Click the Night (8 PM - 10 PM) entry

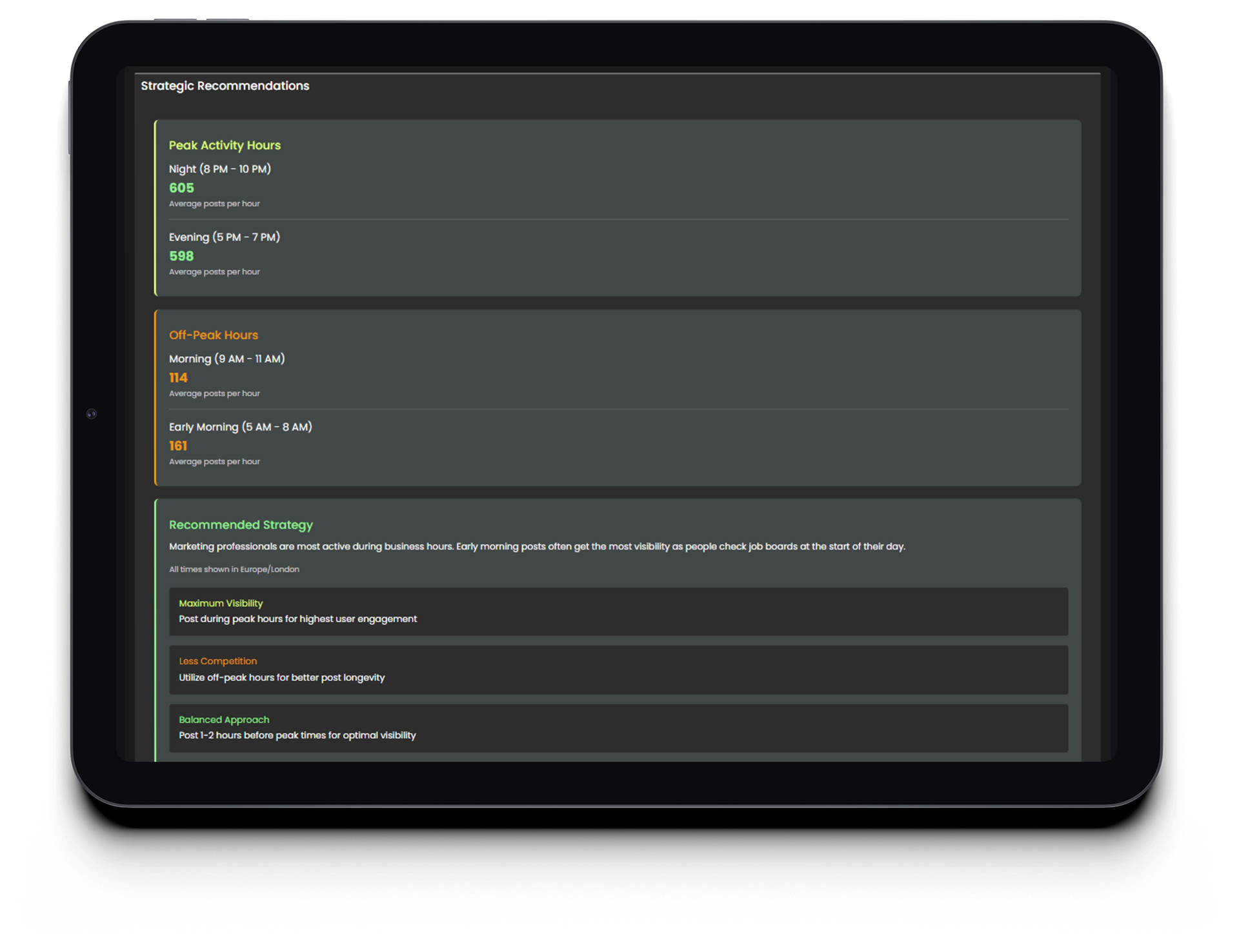click(219, 169)
